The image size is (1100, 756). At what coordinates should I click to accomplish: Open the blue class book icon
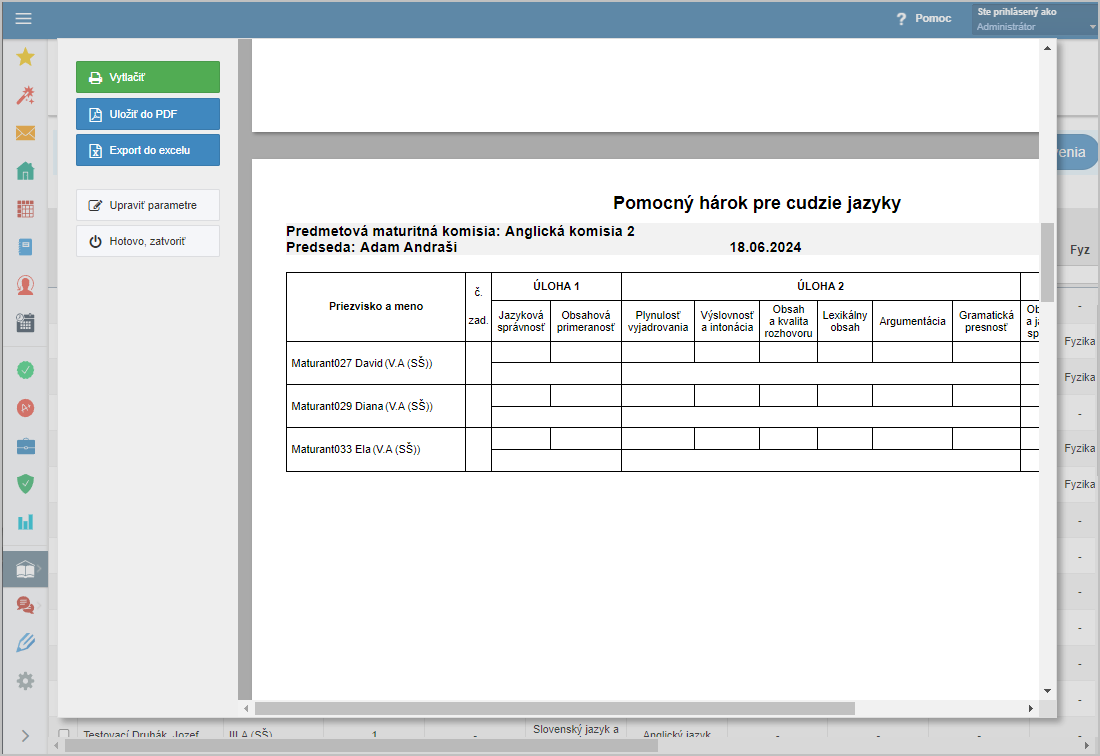25,247
